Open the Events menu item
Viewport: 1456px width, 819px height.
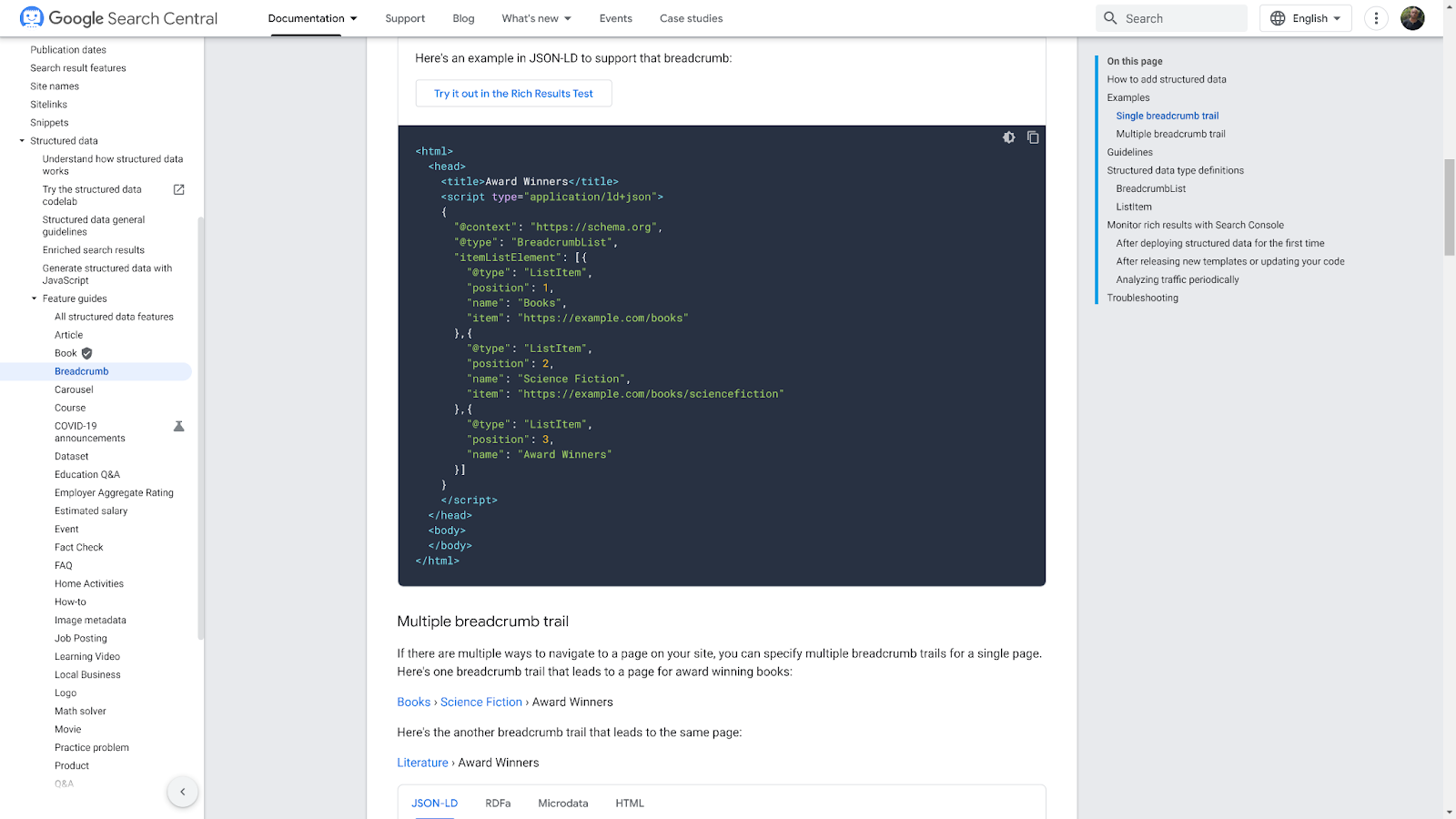[x=616, y=18]
